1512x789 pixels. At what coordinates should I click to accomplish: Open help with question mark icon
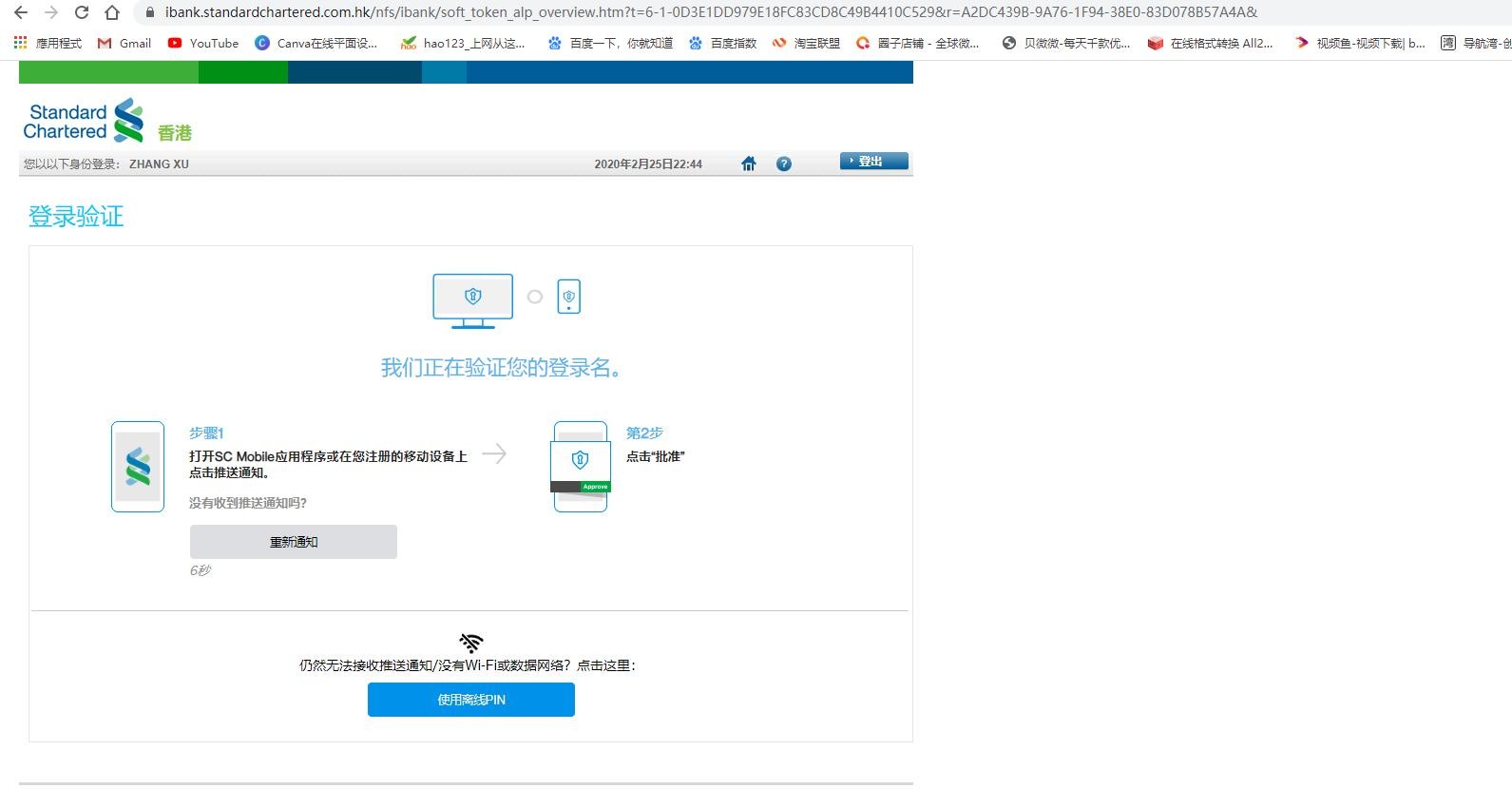pyautogui.click(x=784, y=164)
